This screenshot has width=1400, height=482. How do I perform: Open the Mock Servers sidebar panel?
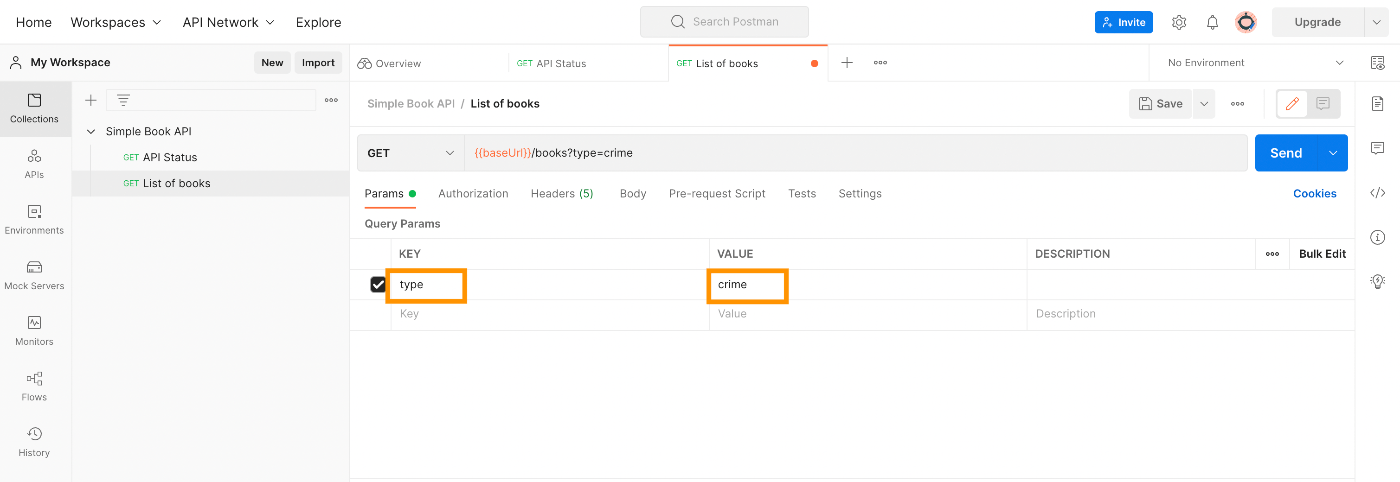pyautogui.click(x=35, y=276)
